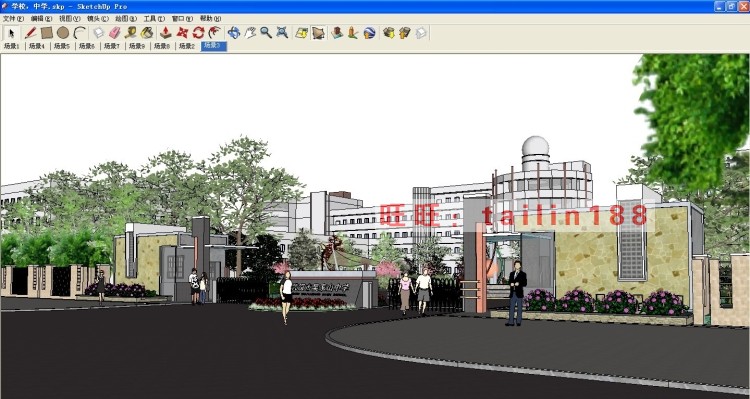Image resolution: width=750 pixels, height=399 pixels.
Task: Select the Push/Pull tool
Action: pyautogui.click(x=166, y=33)
